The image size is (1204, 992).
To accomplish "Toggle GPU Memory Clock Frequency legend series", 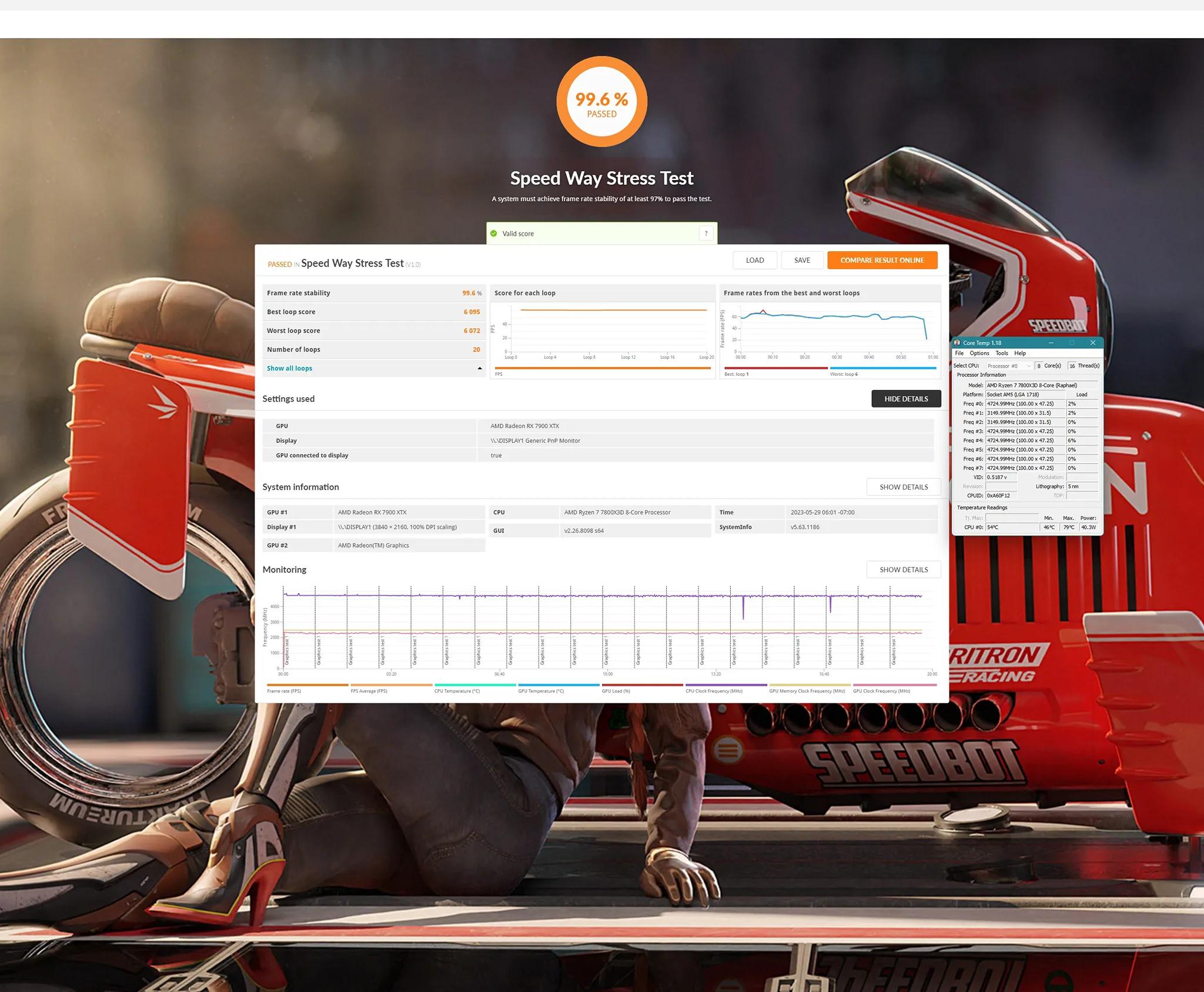I will coord(810,688).
